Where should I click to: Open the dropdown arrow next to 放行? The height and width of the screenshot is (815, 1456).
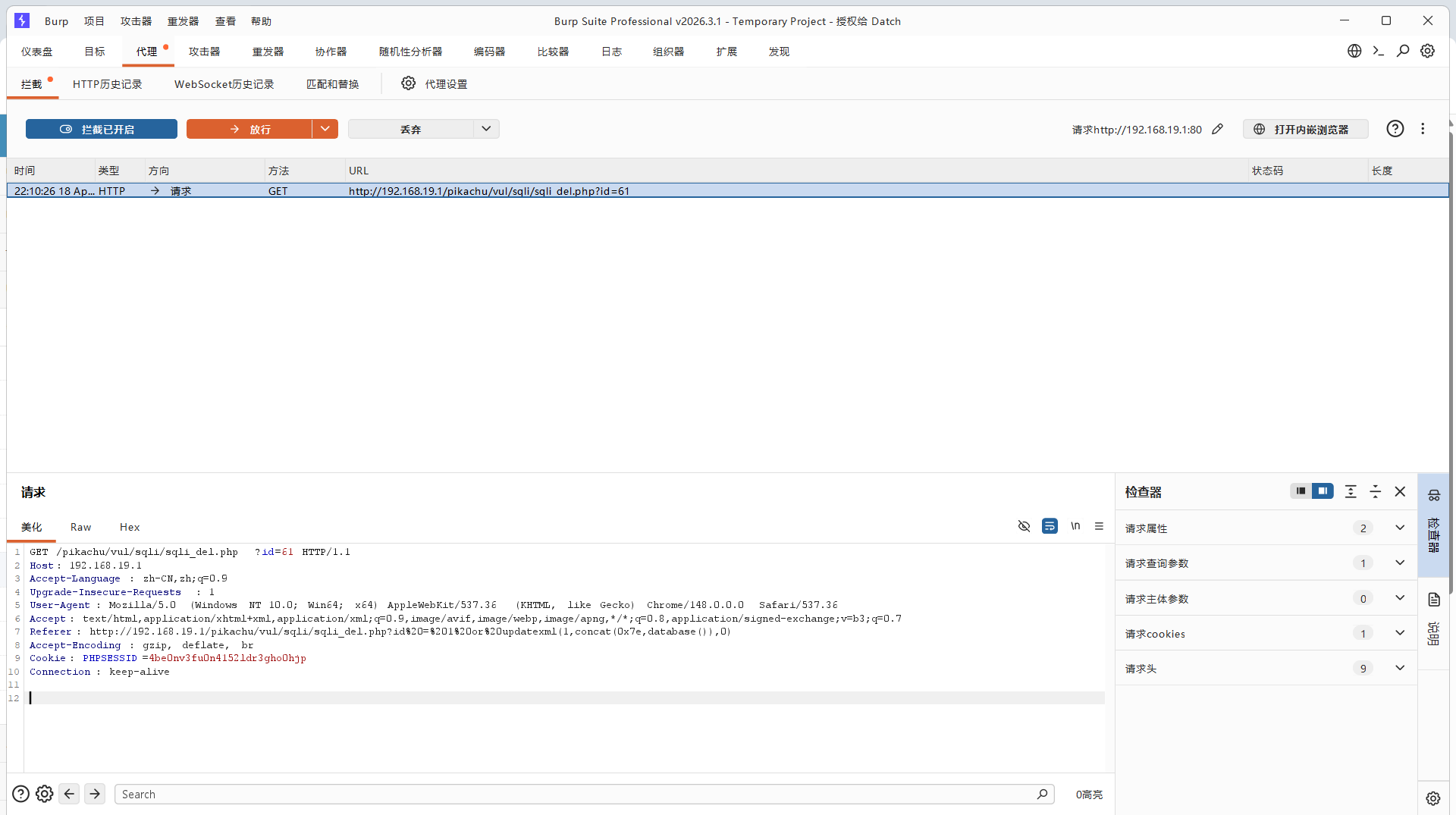click(325, 129)
